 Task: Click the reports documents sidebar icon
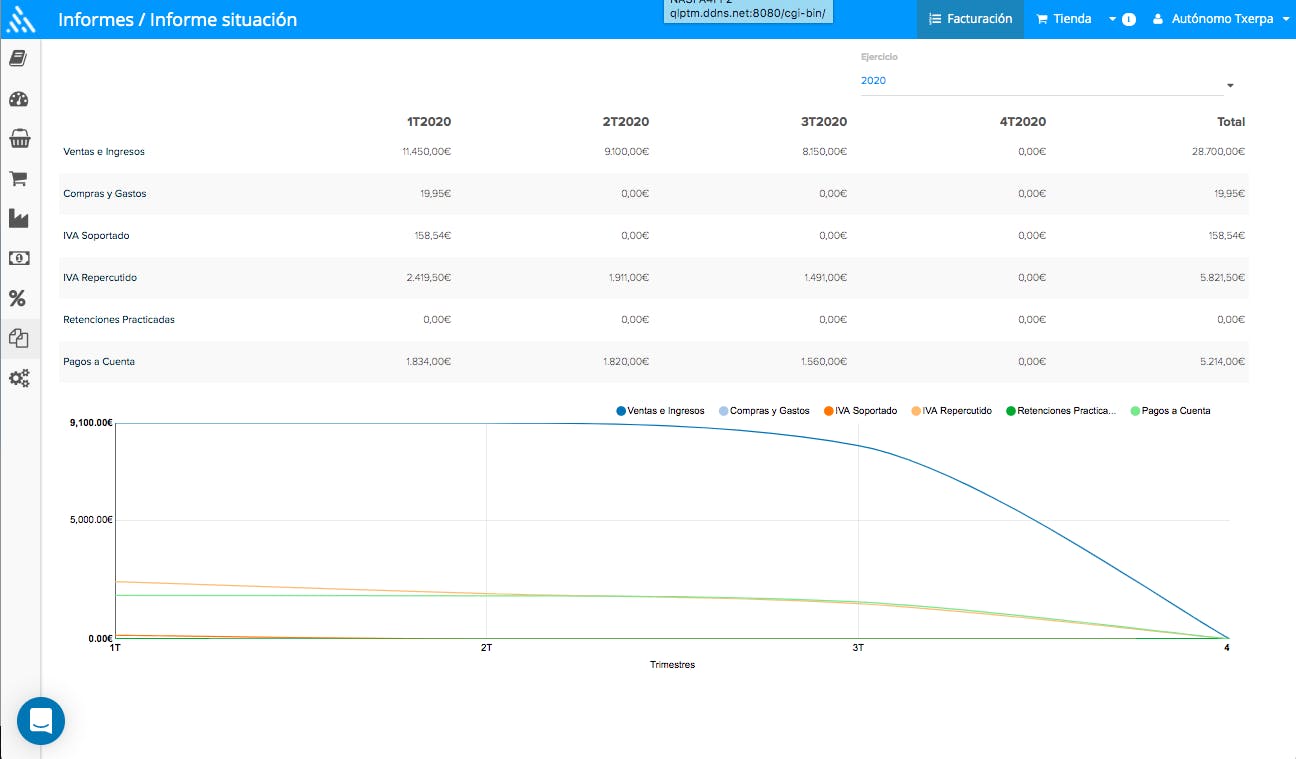point(19,339)
